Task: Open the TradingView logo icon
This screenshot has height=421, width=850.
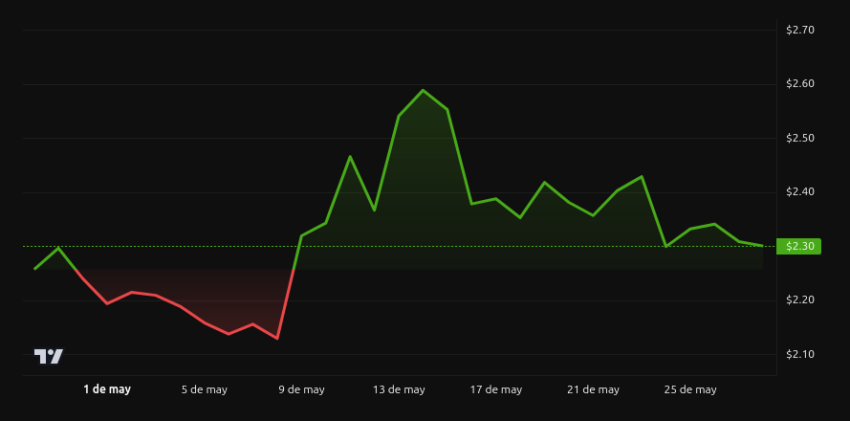Action: pos(49,356)
